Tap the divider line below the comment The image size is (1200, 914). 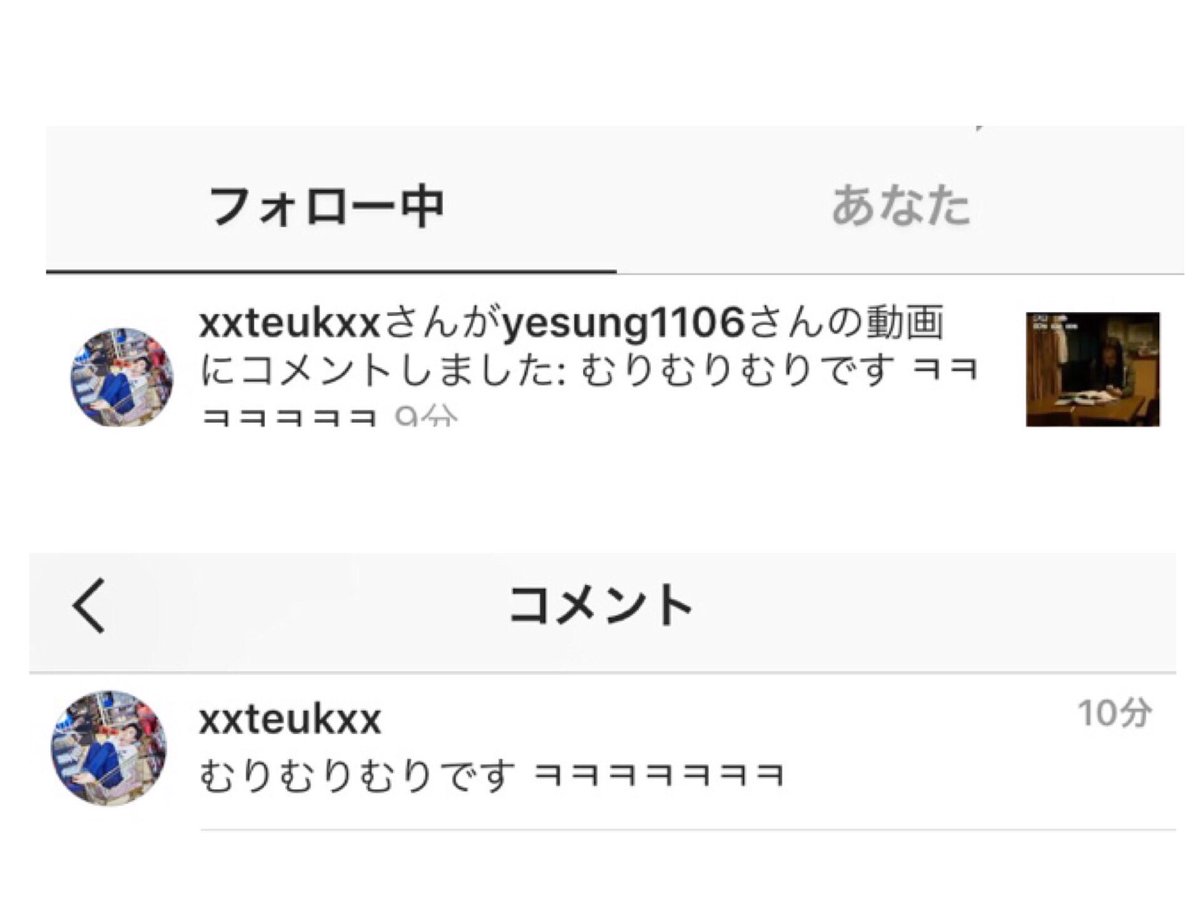click(688, 829)
